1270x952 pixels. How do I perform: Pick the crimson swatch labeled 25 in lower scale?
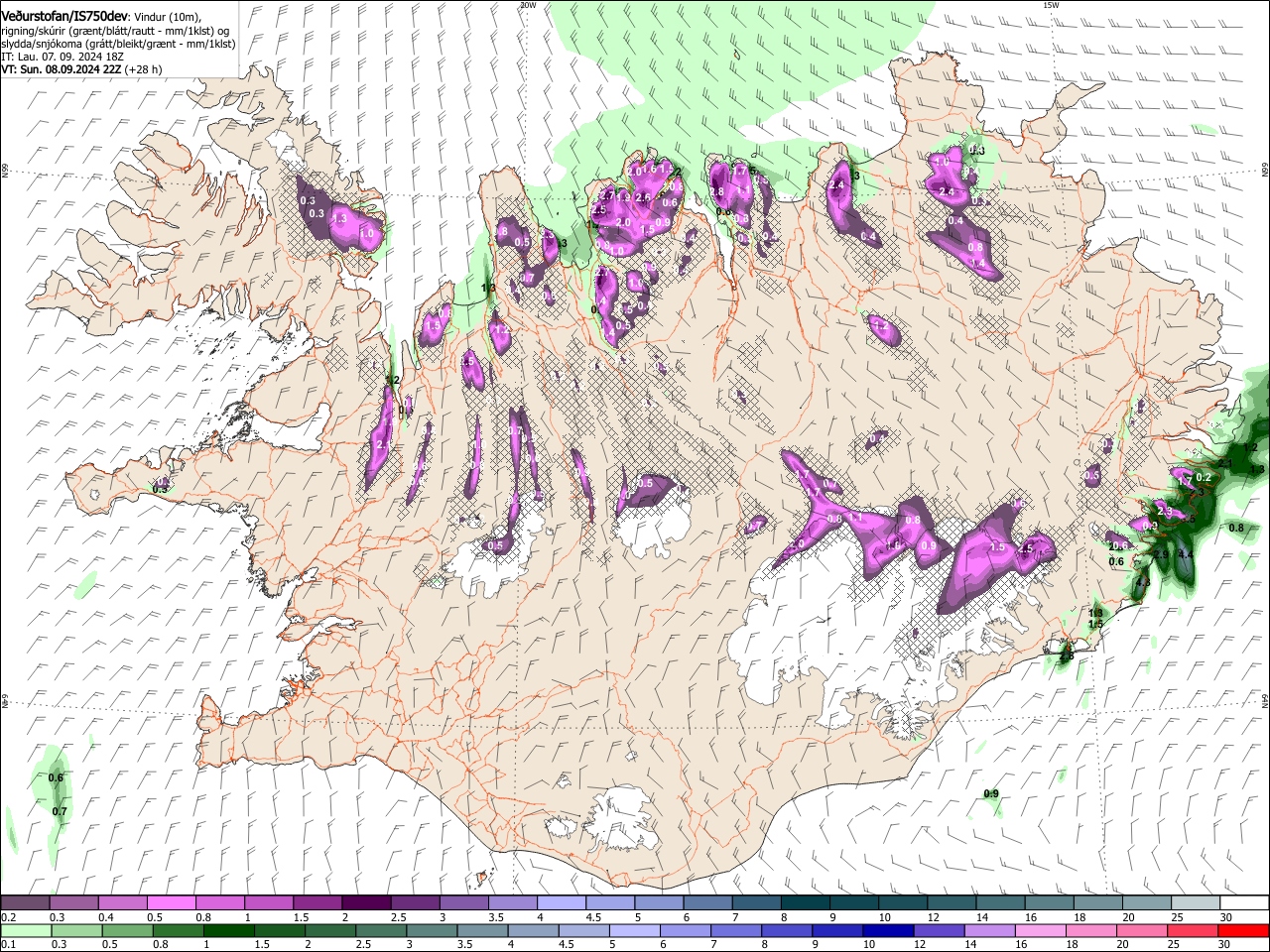click(x=1194, y=930)
